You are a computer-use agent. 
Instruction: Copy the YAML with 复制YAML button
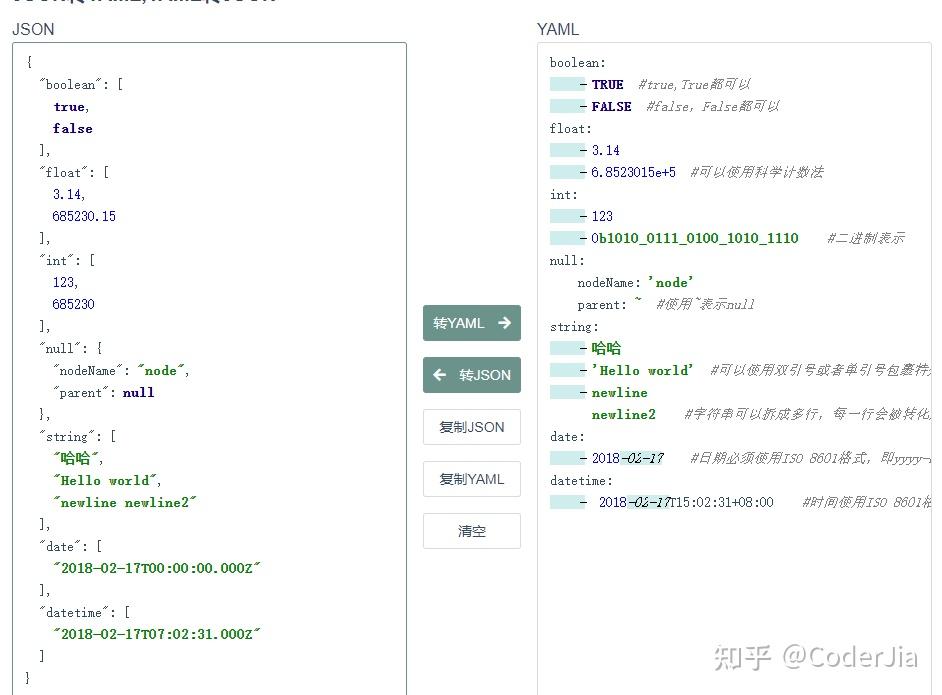472,479
